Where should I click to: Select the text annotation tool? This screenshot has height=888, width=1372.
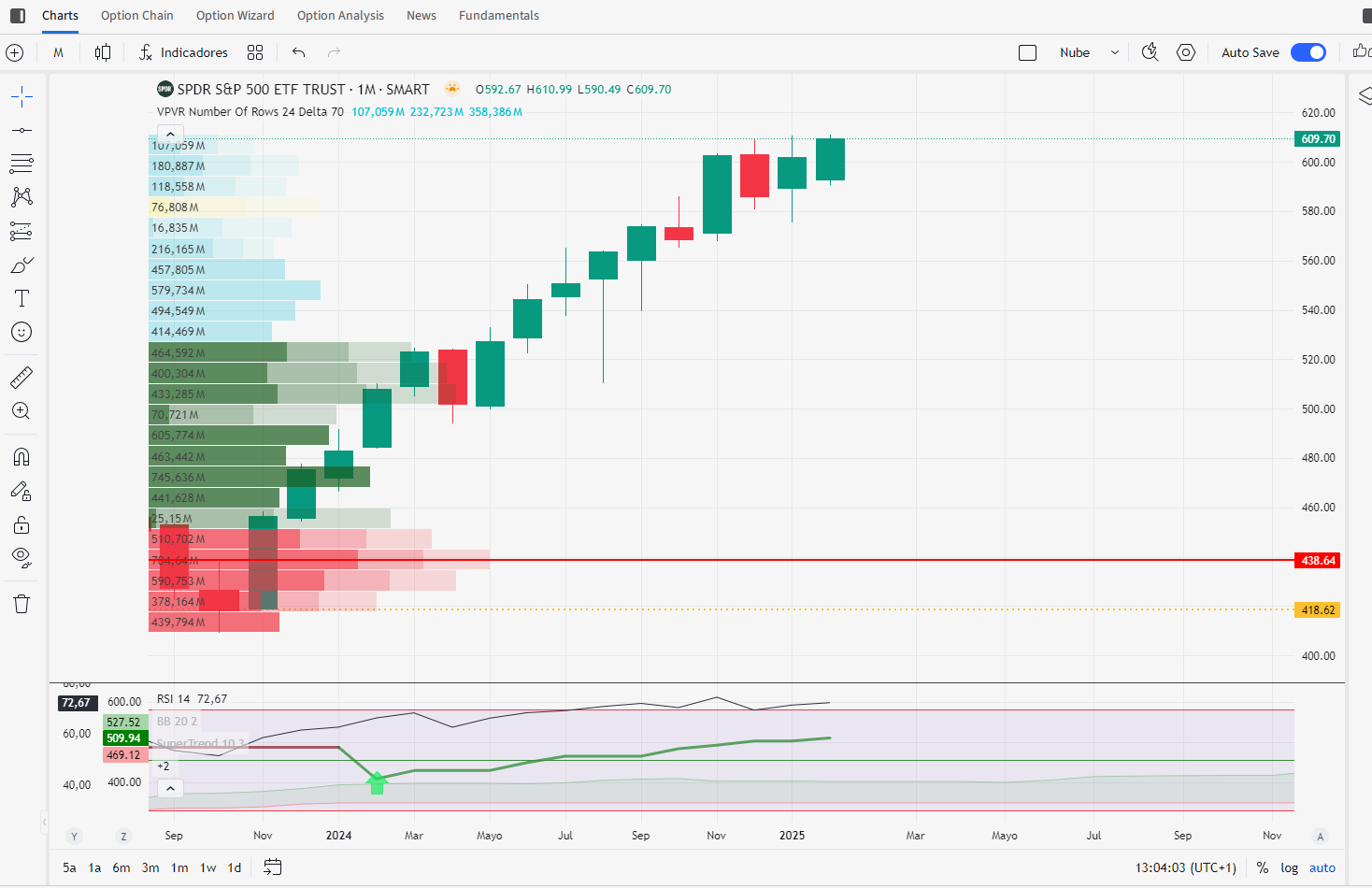21,298
